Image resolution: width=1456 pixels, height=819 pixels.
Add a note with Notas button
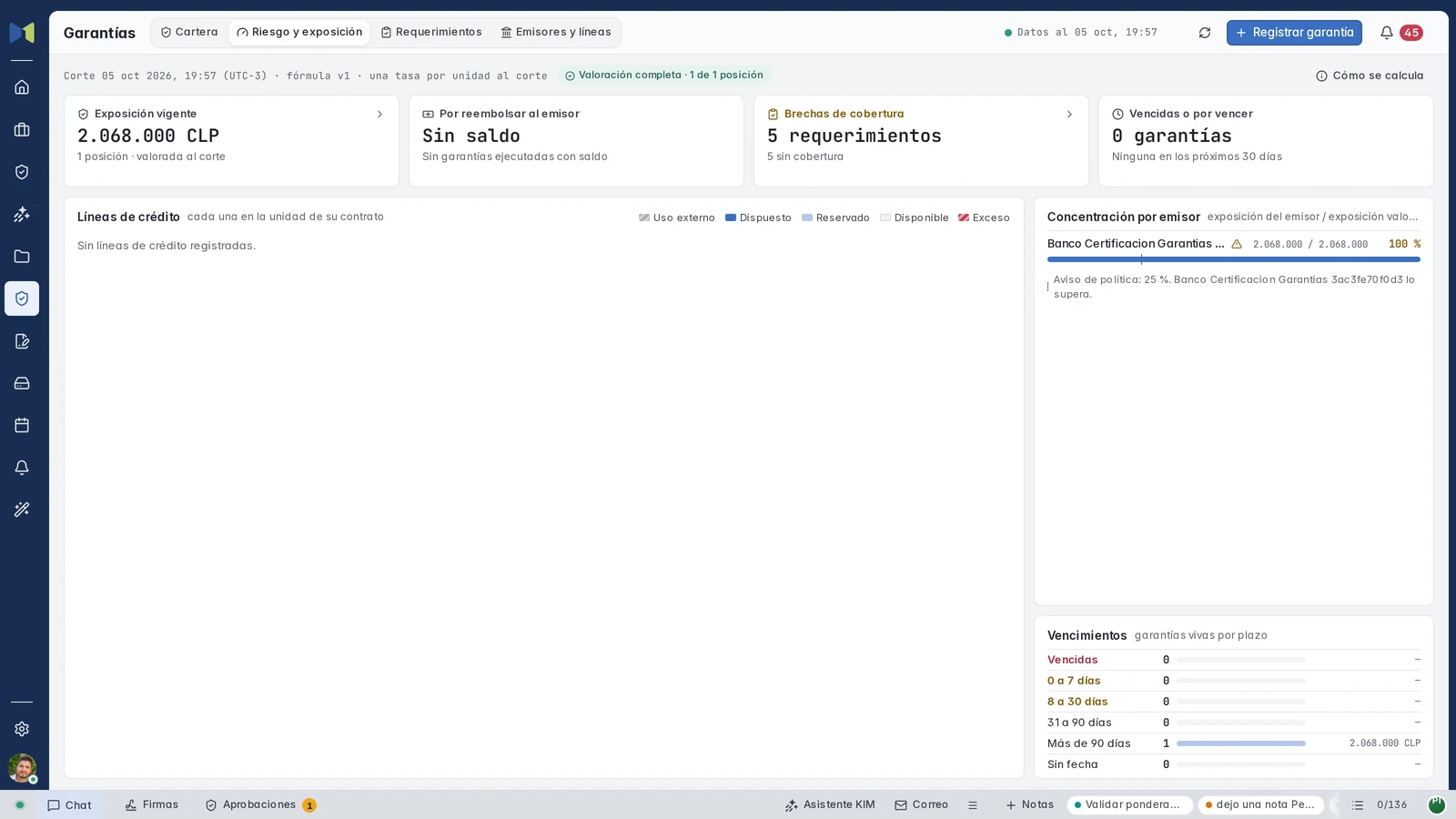click(1029, 805)
